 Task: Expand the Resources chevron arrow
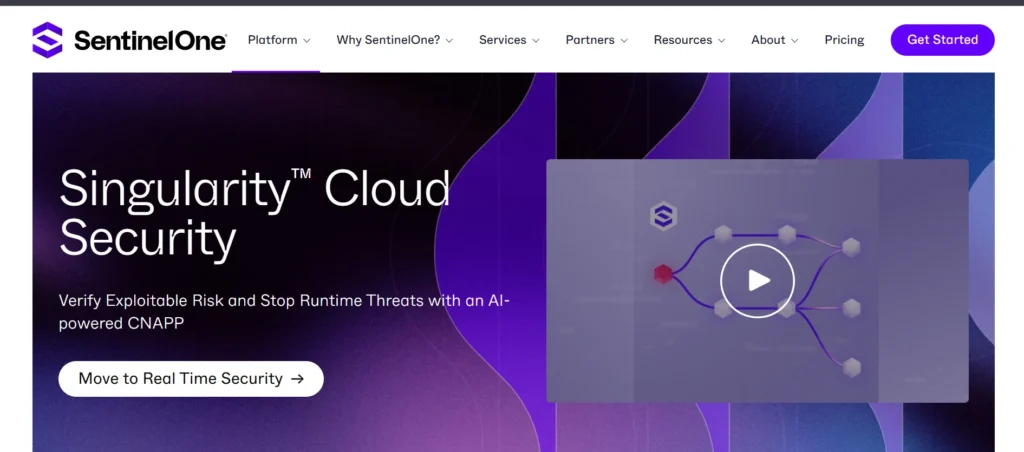(x=722, y=40)
